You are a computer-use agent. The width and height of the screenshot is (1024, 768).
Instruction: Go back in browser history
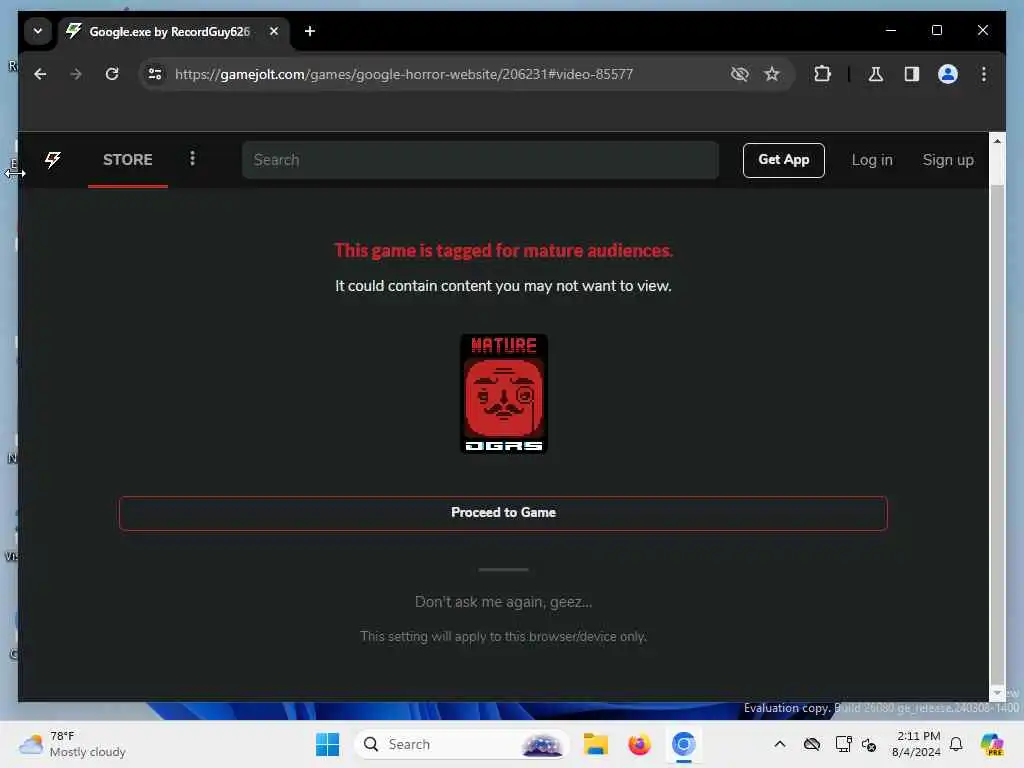tap(40, 74)
